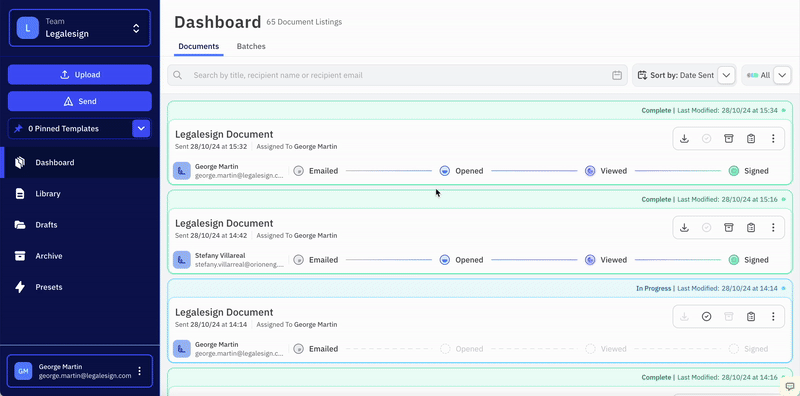Viewport: 800px width, 396px height.
Task: Click the Opened status for Stefany Villareal
Action: point(461,260)
